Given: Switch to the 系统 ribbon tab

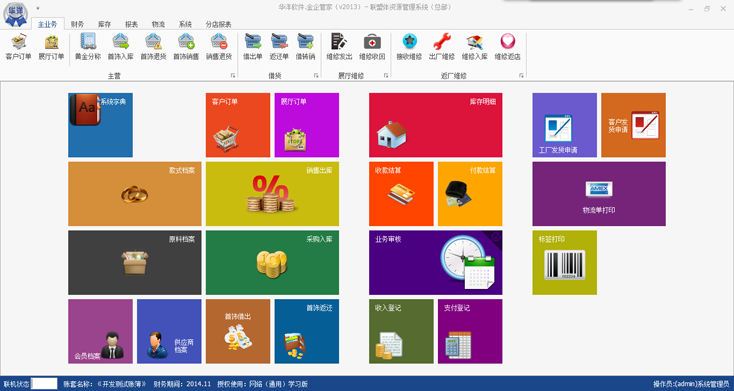Looking at the screenshot, I should (x=185, y=24).
